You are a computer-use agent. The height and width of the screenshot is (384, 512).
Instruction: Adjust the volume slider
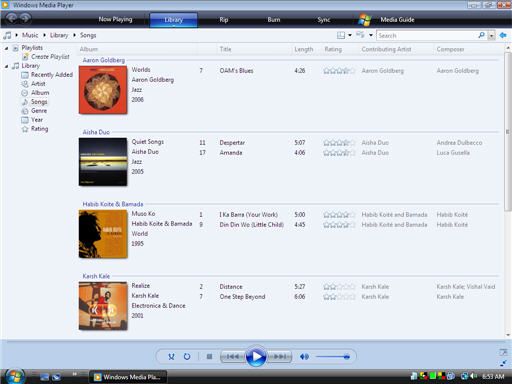(332, 357)
